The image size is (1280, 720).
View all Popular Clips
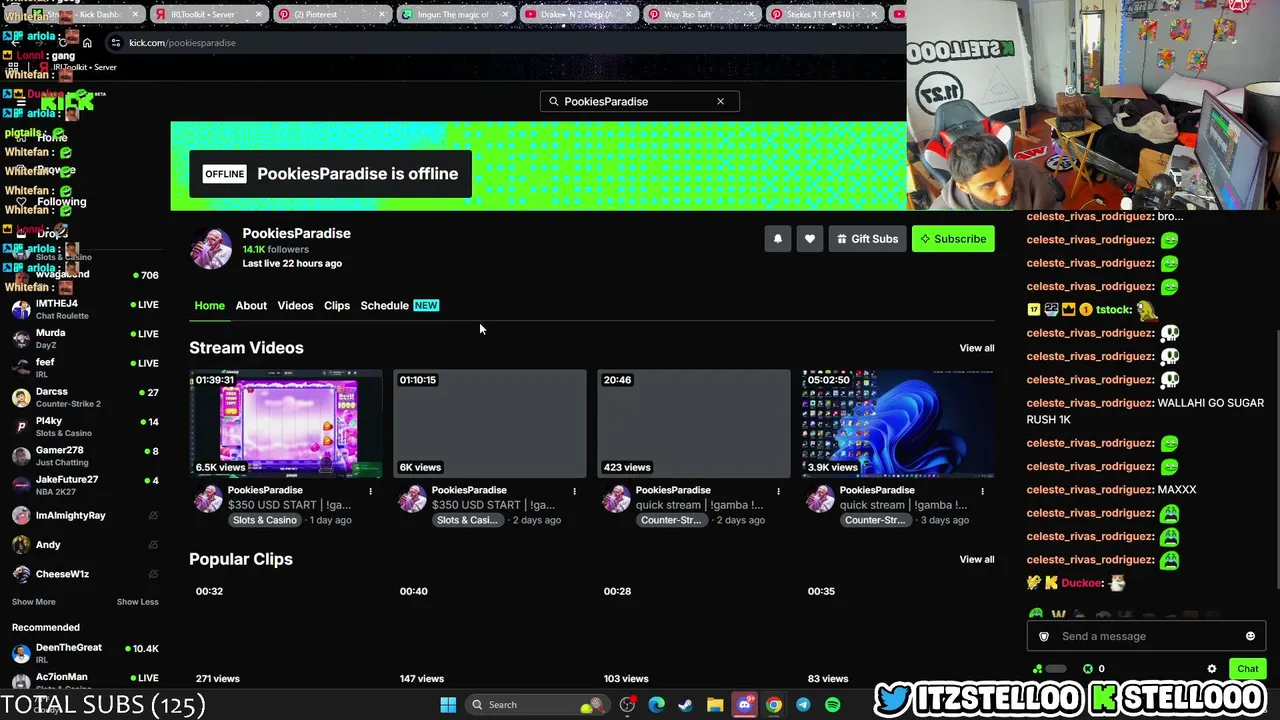[x=977, y=560]
